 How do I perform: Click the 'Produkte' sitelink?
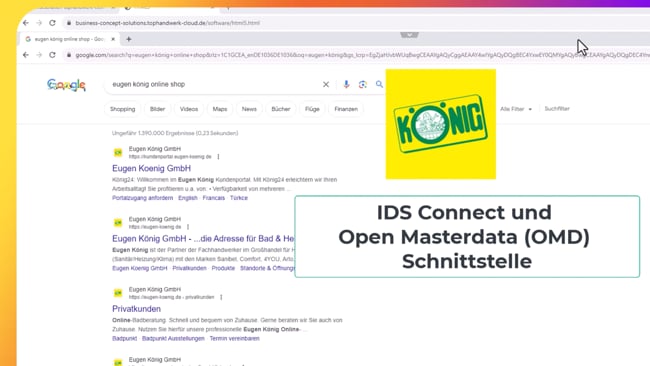coord(223,268)
